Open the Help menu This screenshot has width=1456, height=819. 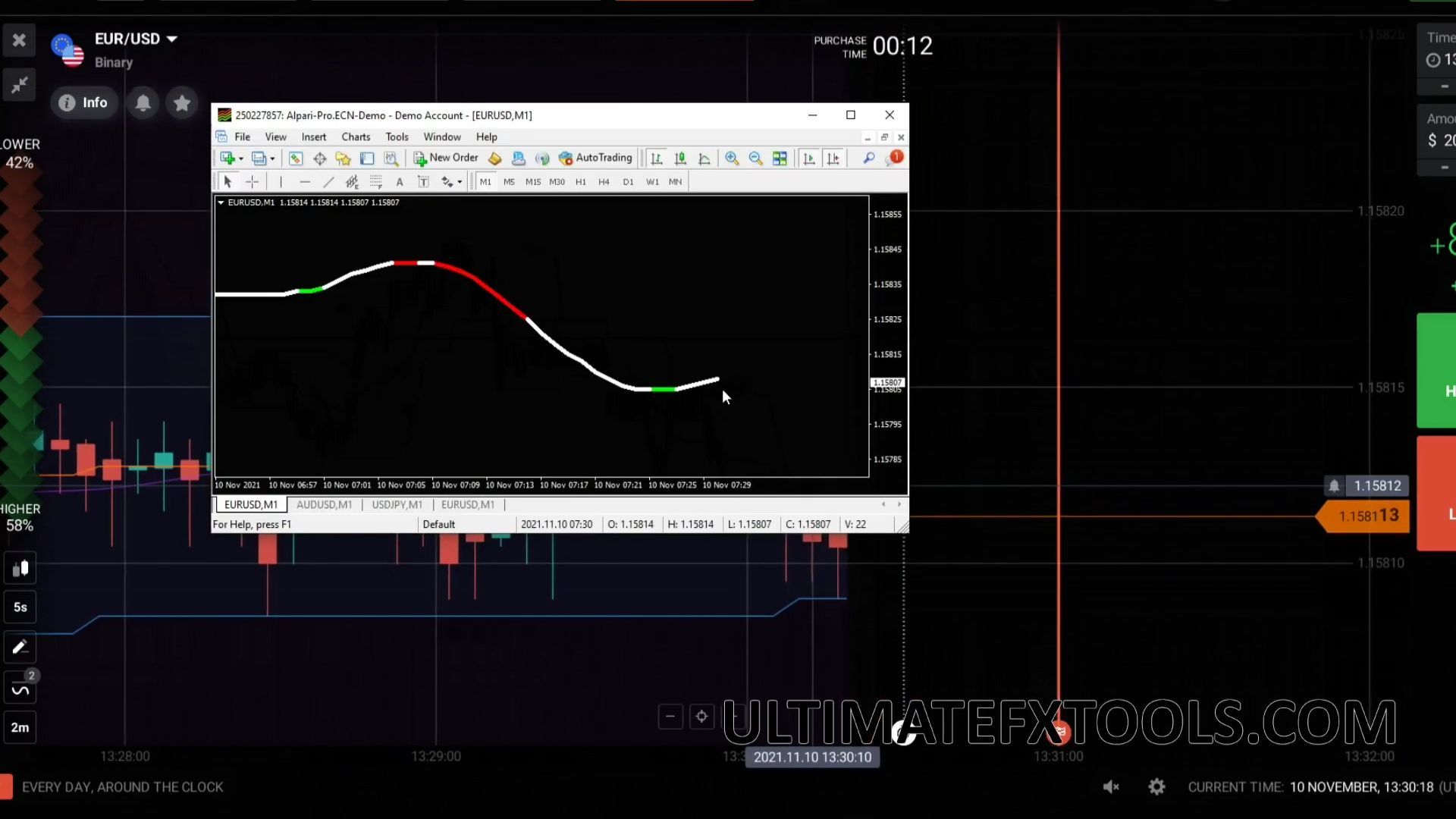click(x=487, y=136)
